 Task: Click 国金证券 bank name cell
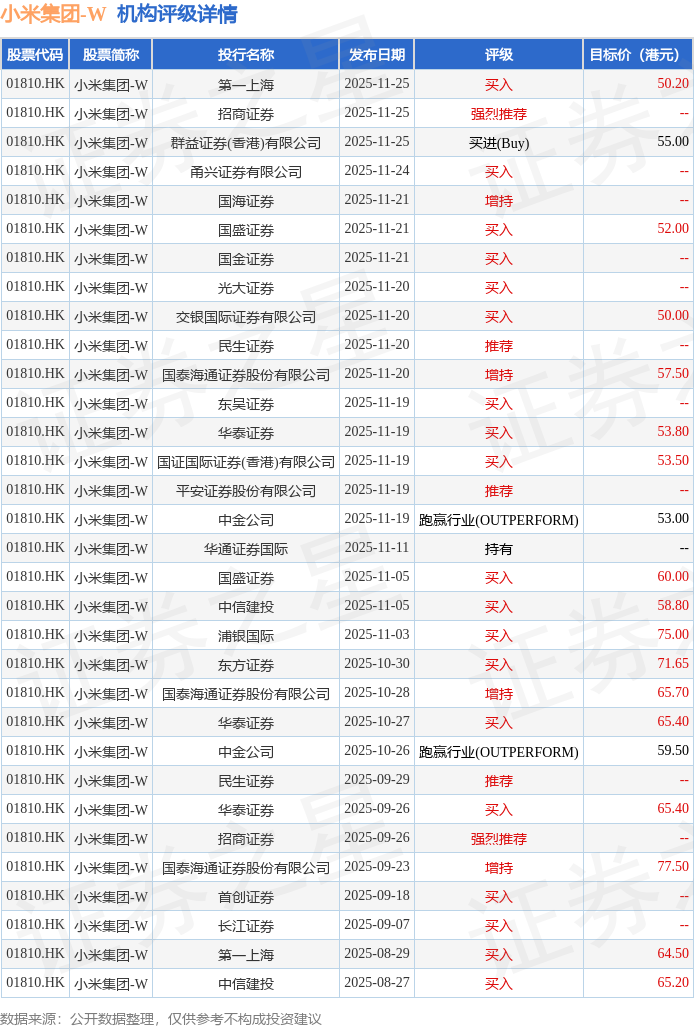pos(246,258)
